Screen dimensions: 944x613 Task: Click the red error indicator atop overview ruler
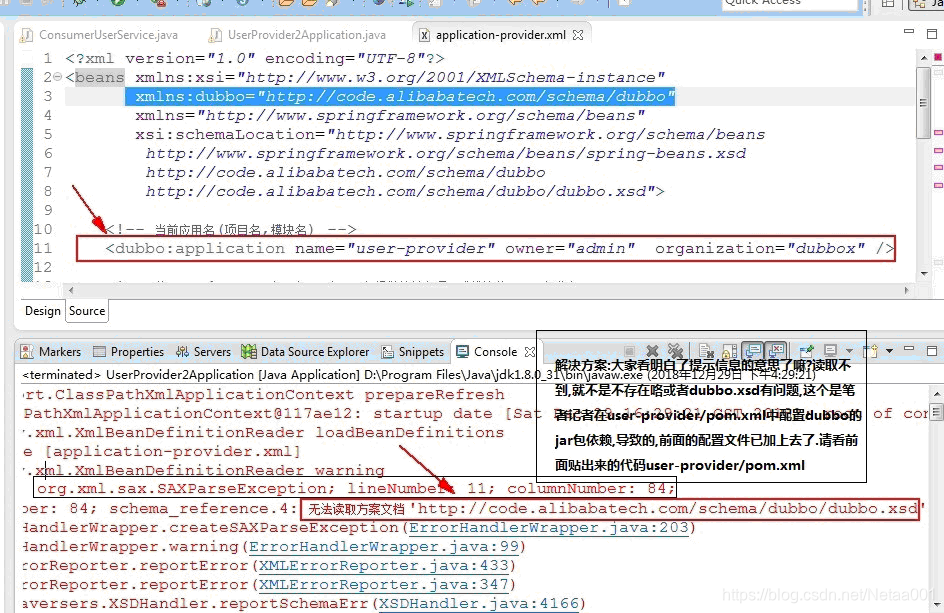[x=937, y=57]
